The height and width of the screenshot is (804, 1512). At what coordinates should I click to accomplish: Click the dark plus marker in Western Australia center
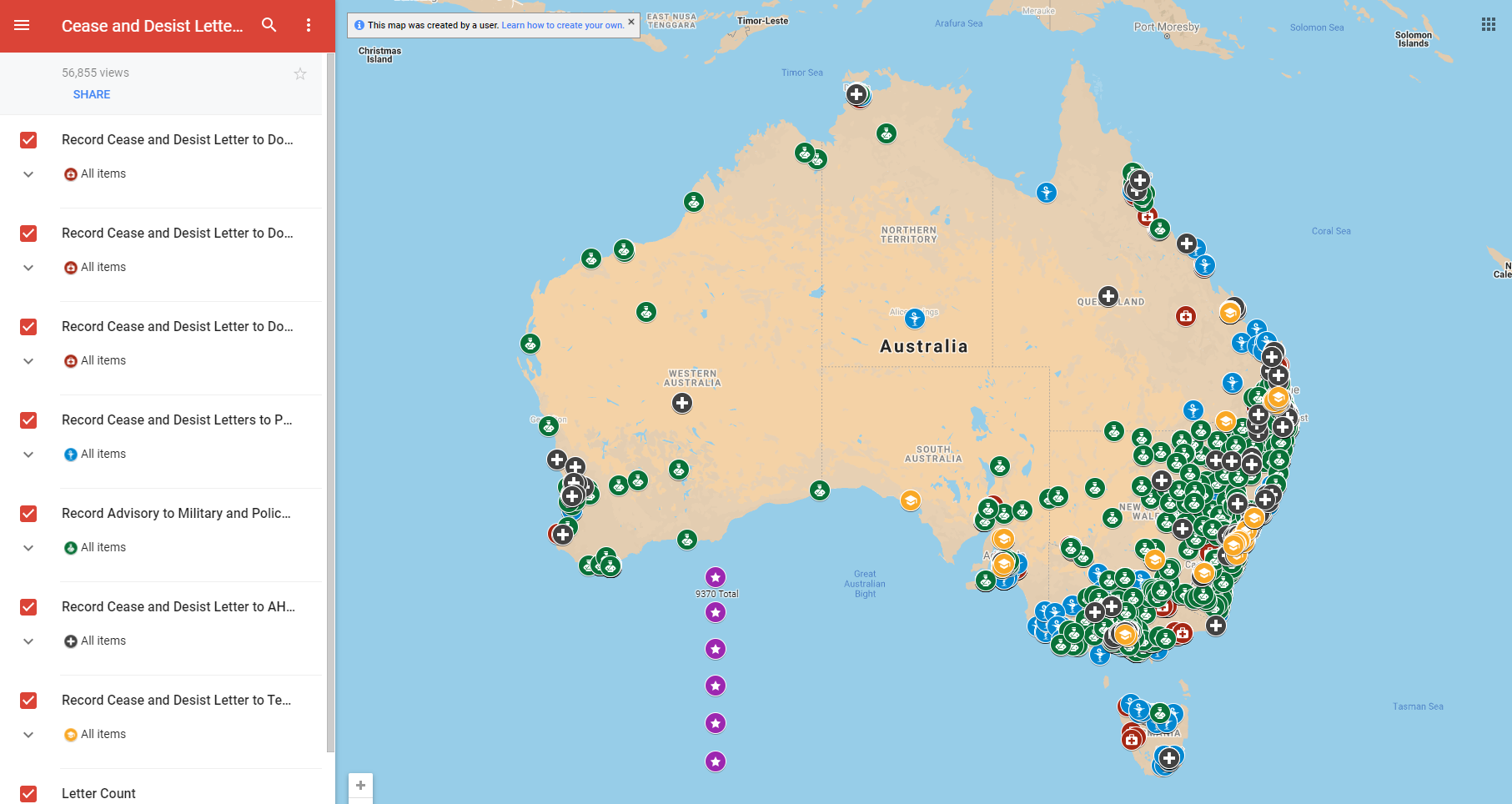tap(682, 404)
